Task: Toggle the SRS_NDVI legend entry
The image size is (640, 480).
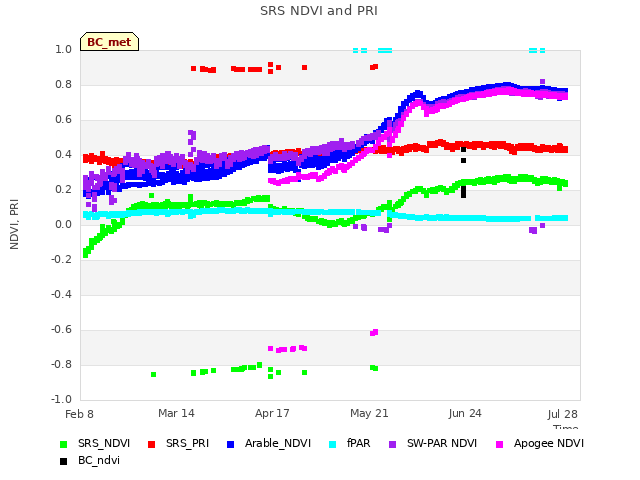Action: tap(95, 444)
